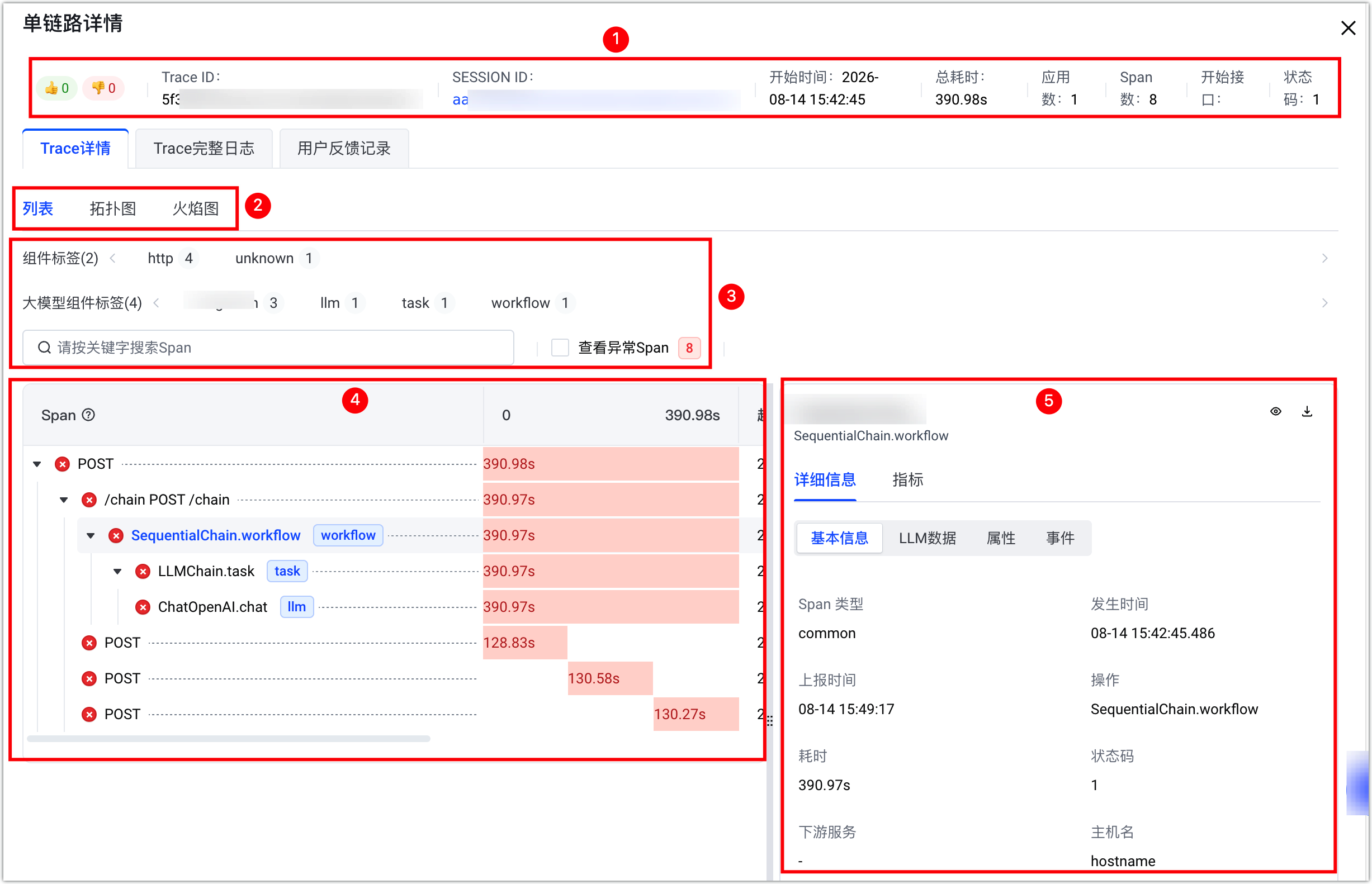Click the error icon on ChatOpenAI.chat row
The image size is (1372, 884).
pos(143,607)
